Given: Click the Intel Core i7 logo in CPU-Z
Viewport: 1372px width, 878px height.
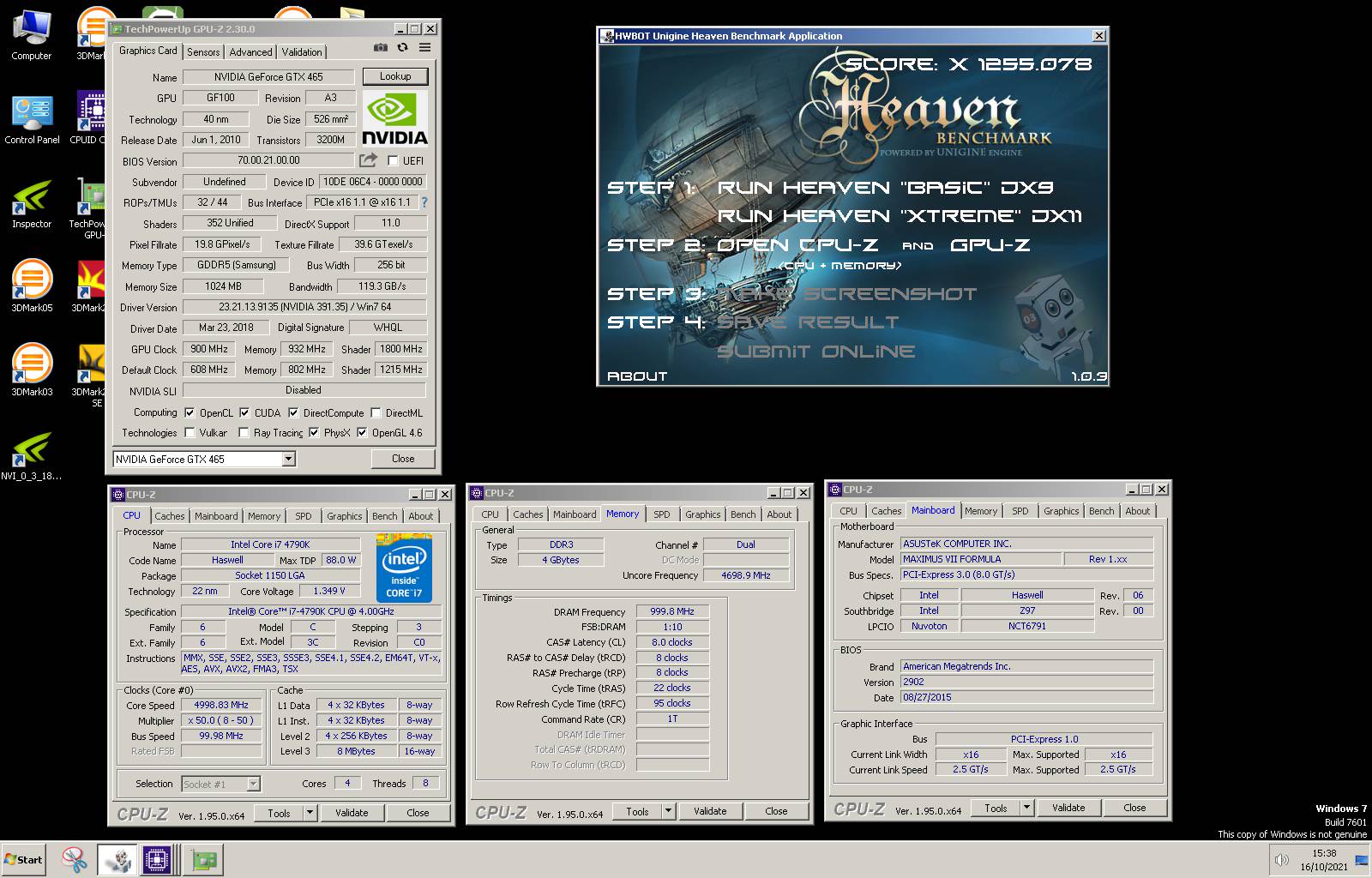Looking at the screenshot, I should click(403, 568).
